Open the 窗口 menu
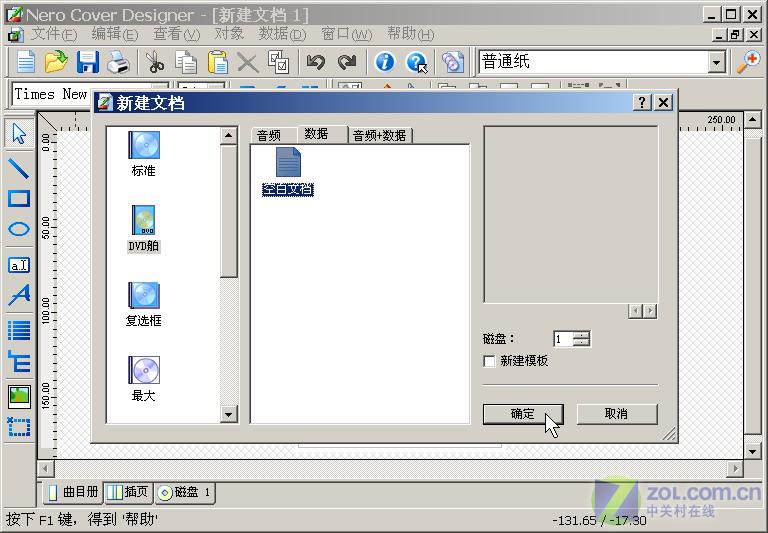The height and width of the screenshot is (533, 768). click(347, 34)
